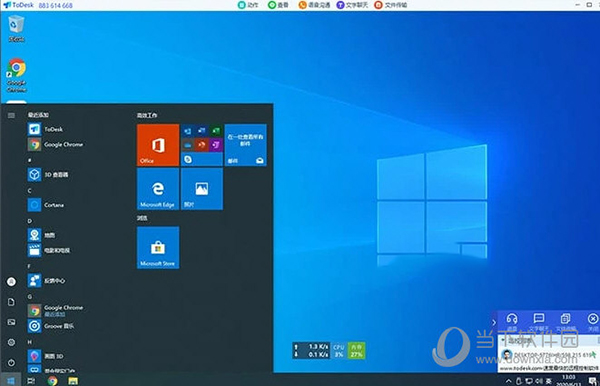Click the power button in Start menu sidebar
Viewport: 600px width, 386px height.
click(11, 363)
